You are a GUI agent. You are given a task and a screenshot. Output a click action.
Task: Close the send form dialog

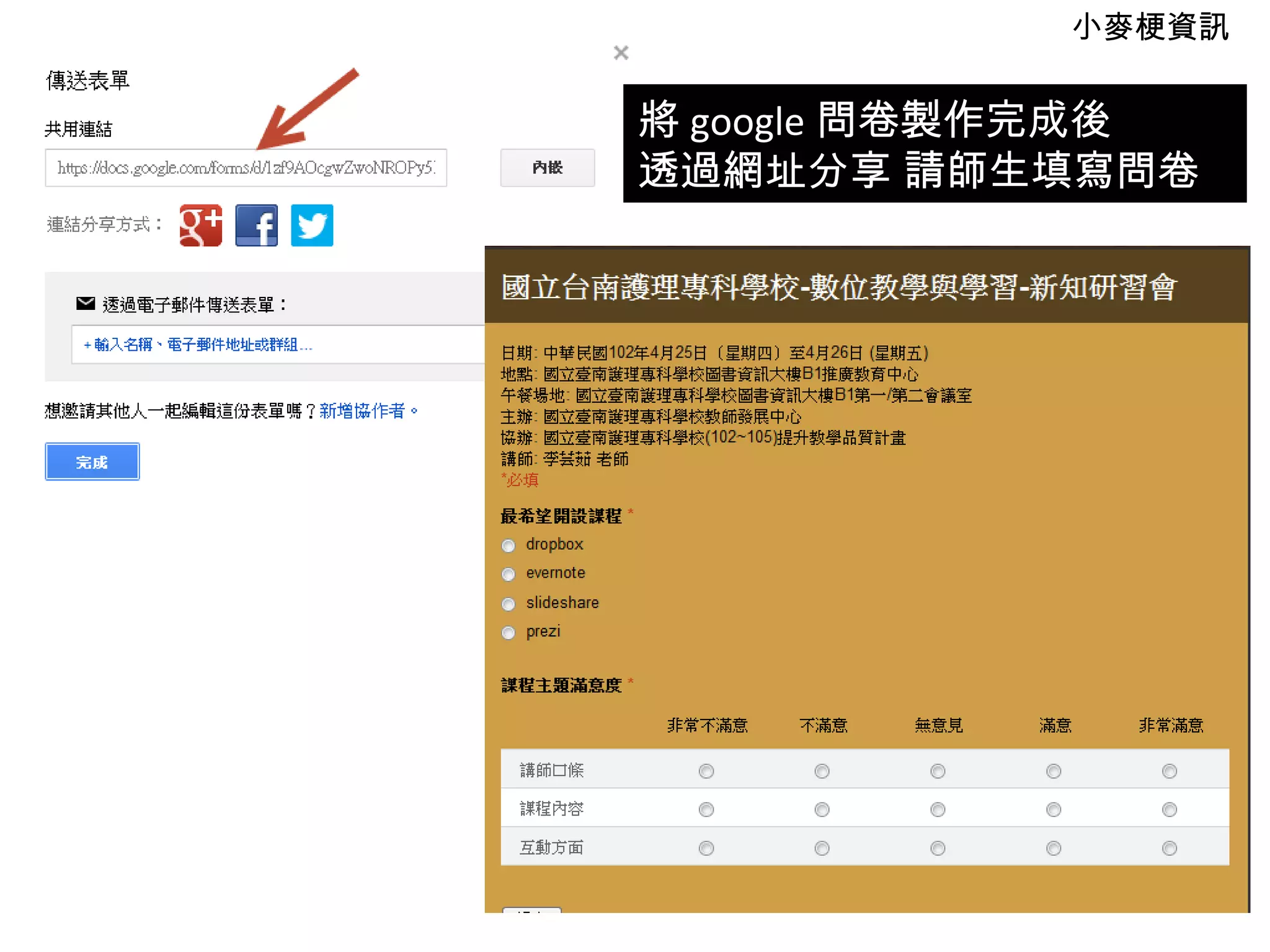click(621, 53)
